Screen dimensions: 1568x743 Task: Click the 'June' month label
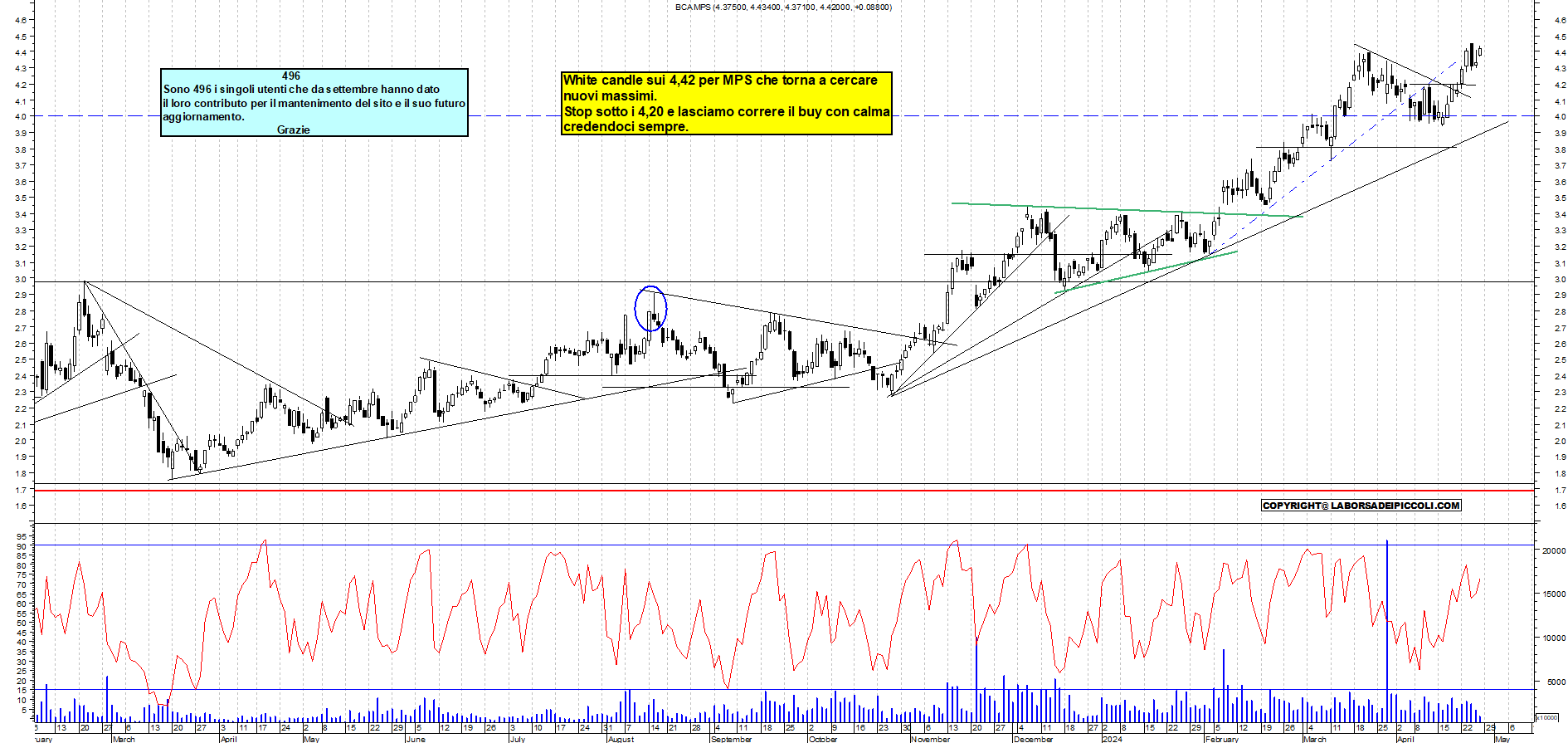coord(416,739)
